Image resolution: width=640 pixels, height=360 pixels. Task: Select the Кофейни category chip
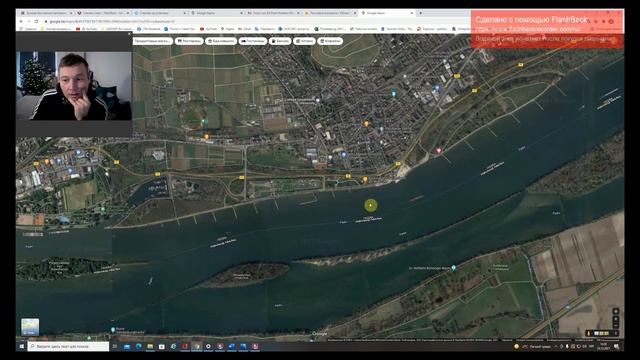[330, 41]
